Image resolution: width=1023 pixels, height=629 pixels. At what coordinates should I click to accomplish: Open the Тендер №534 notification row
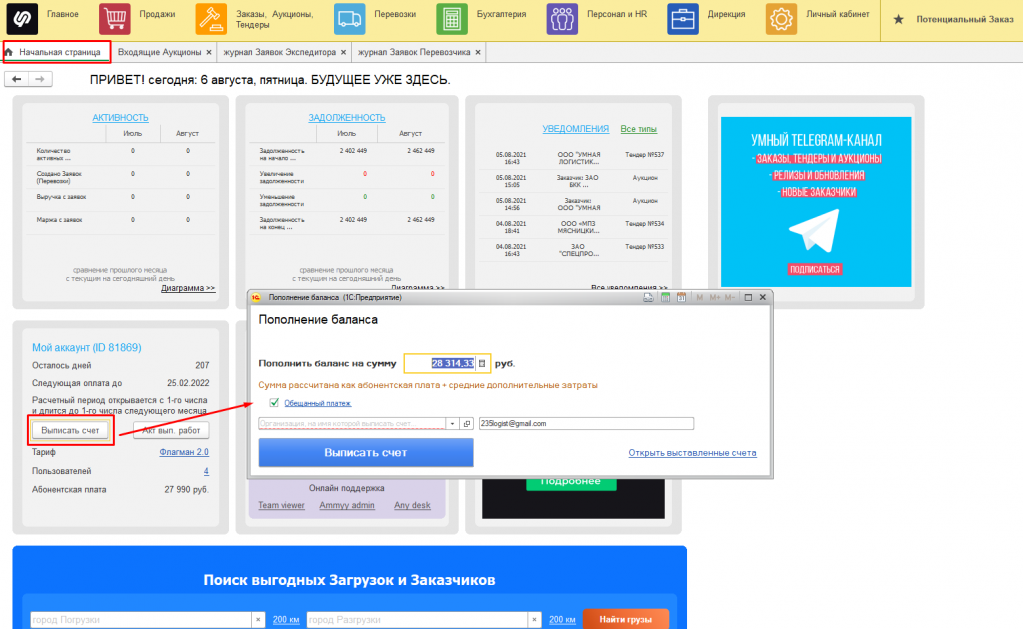574,227
